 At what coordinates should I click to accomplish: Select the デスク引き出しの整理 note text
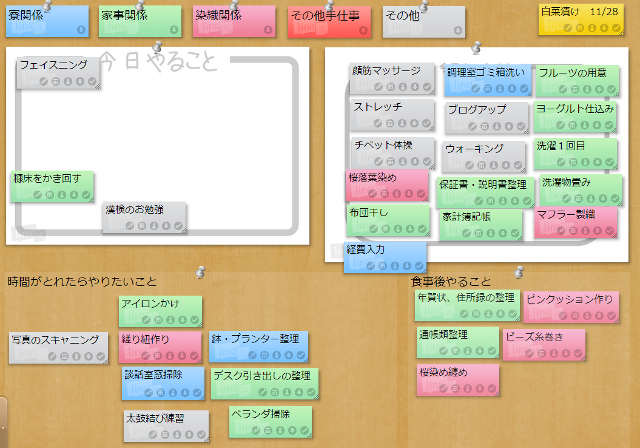(x=262, y=376)
